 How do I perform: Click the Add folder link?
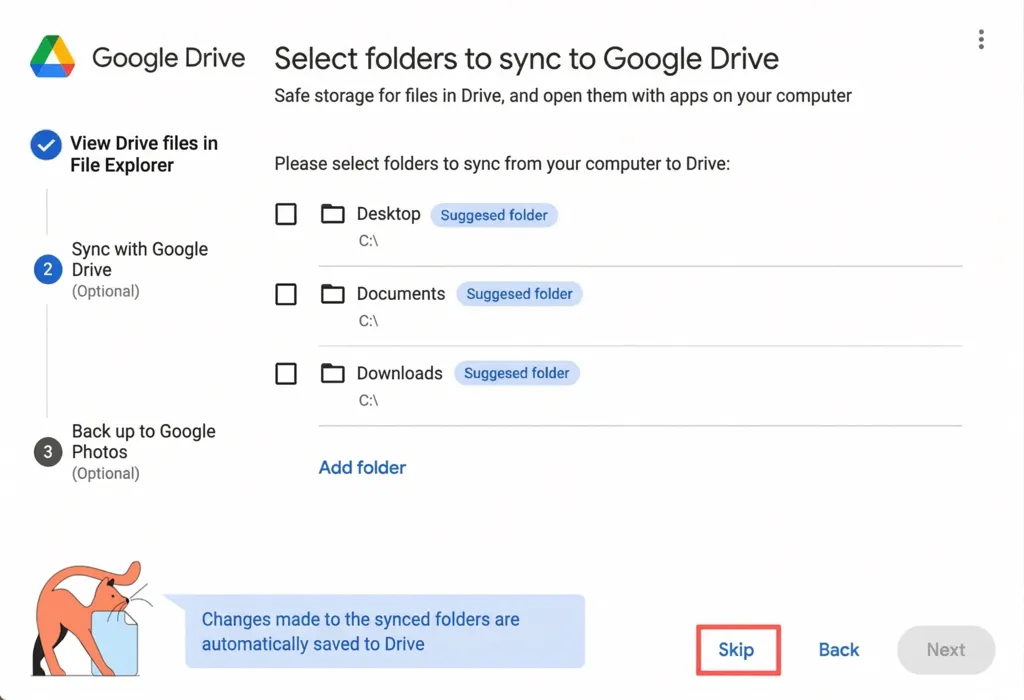coord(362,467)
